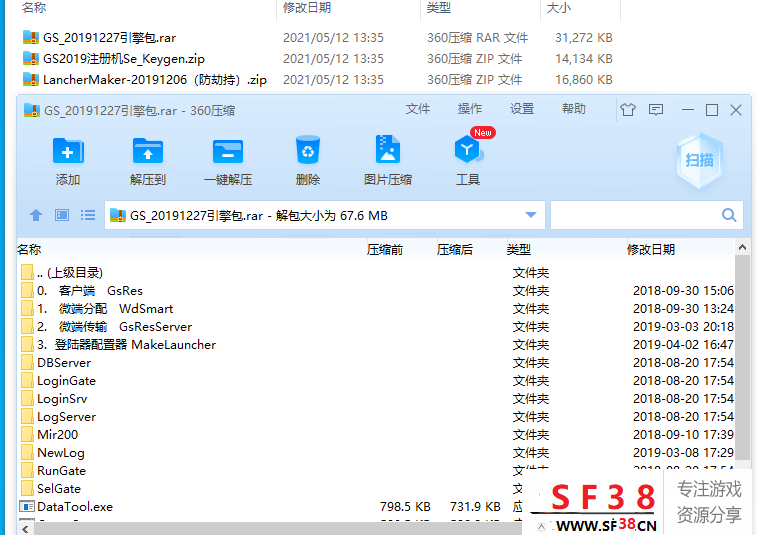
Task: Click the DBServer folder icon
Action: click(27, 363)
